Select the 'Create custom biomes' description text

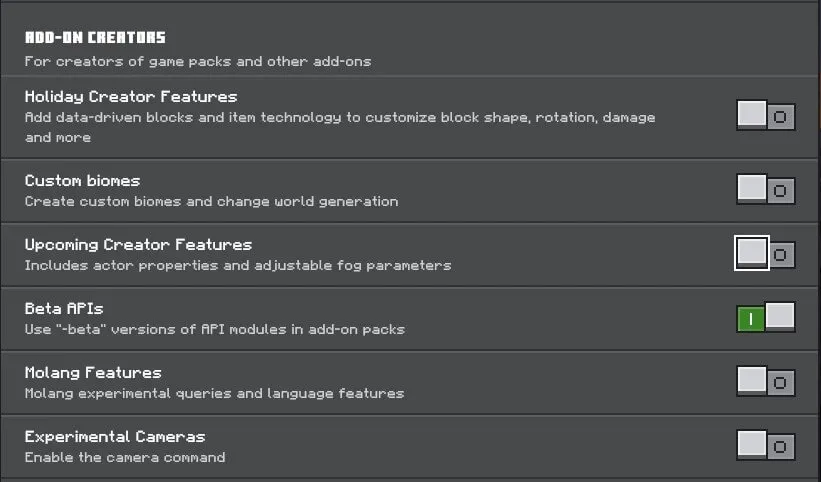point(212,201)
